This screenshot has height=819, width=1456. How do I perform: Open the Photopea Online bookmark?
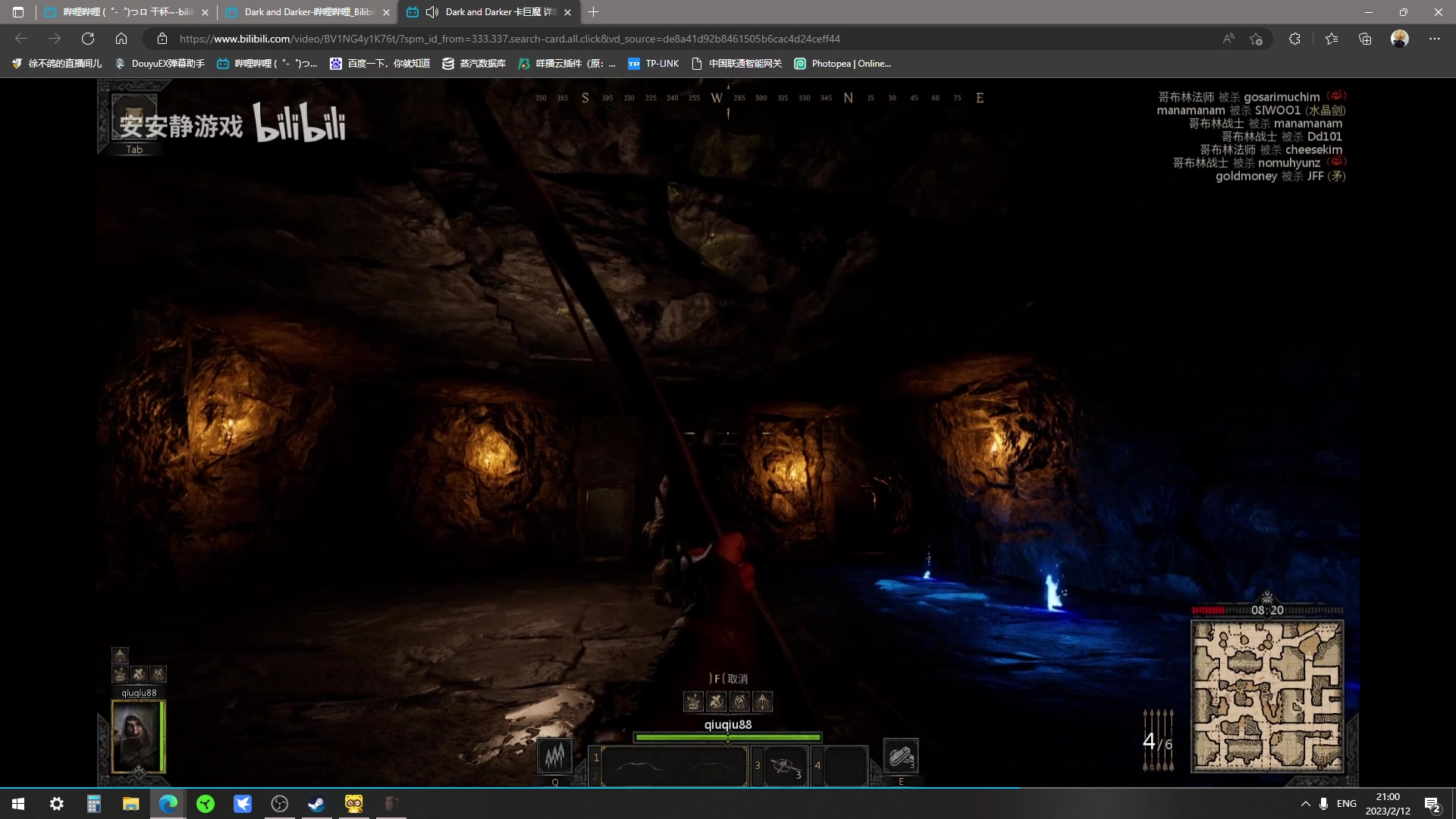(x=842, y=64)
